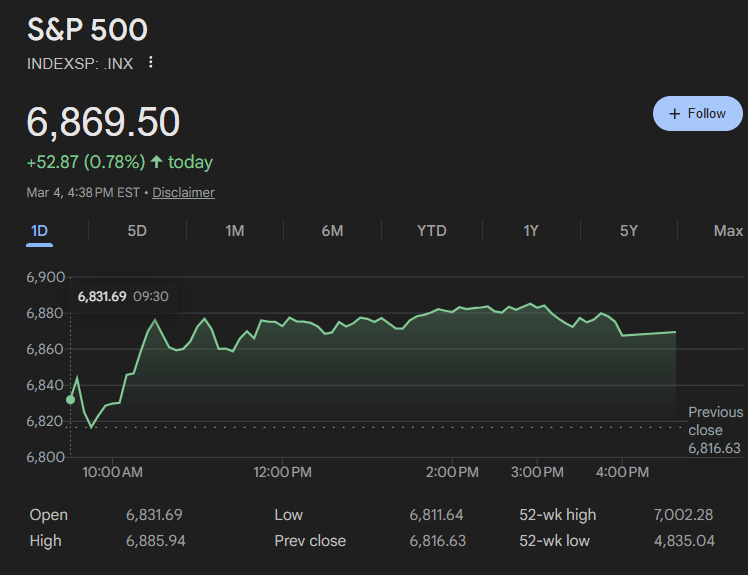
Task: Select the 1D range tab
Action: coord(39,231)
